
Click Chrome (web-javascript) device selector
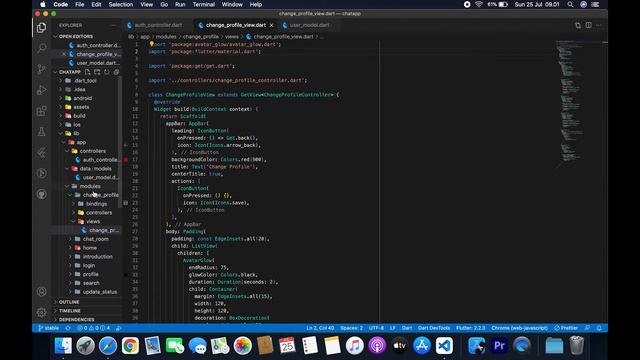519,328
